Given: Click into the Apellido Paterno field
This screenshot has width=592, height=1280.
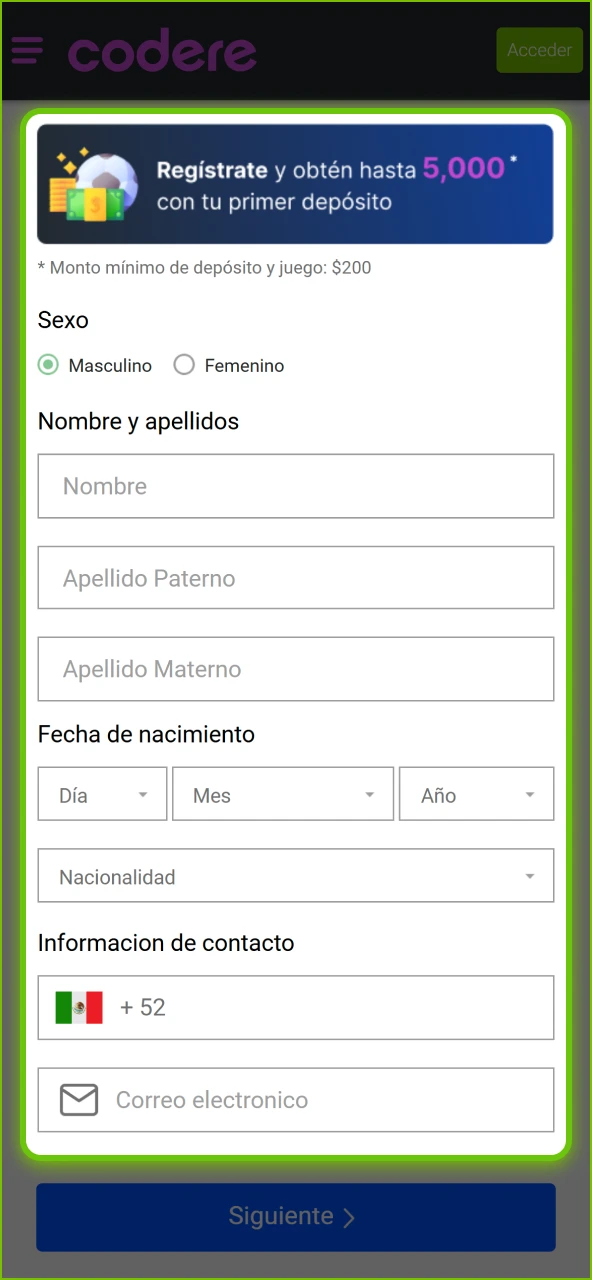Looking at the screenshot, I should point(295,577).
